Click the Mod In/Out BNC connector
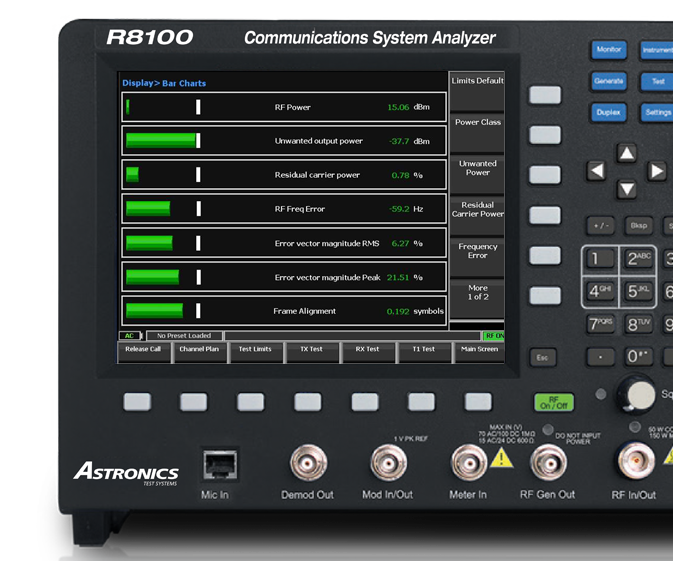The image size is (673, 561). [x=389, y=463]
